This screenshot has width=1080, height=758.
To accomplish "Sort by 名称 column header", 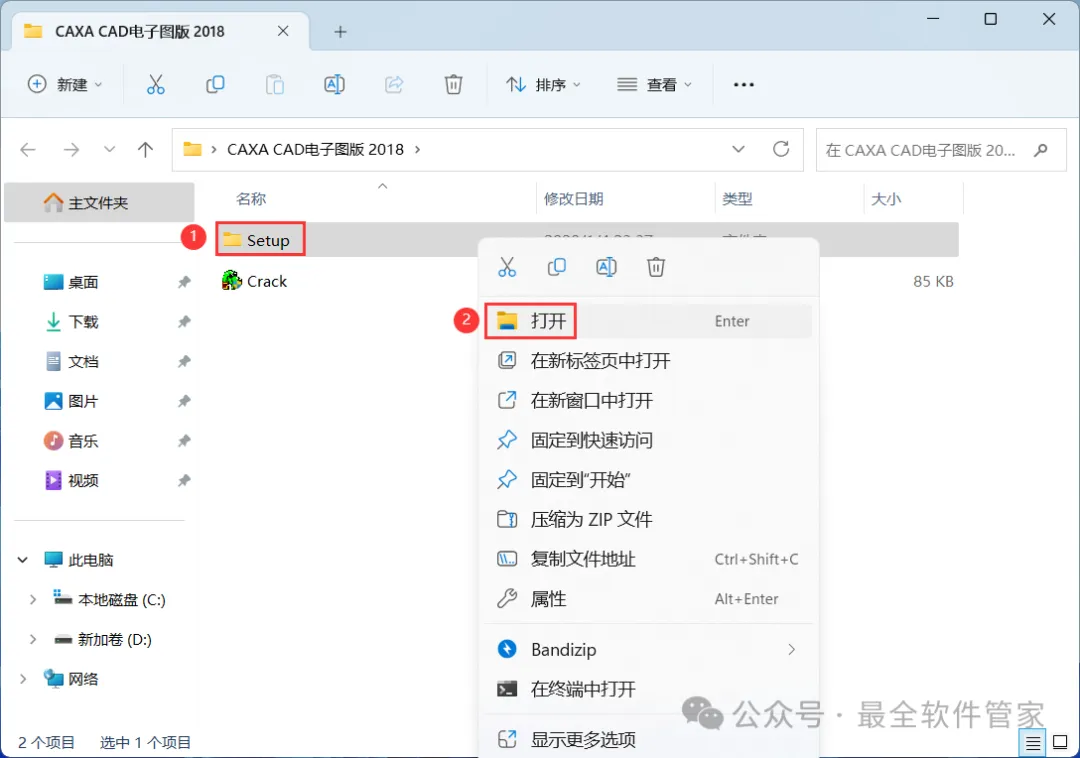I will (x=251, y=199).
